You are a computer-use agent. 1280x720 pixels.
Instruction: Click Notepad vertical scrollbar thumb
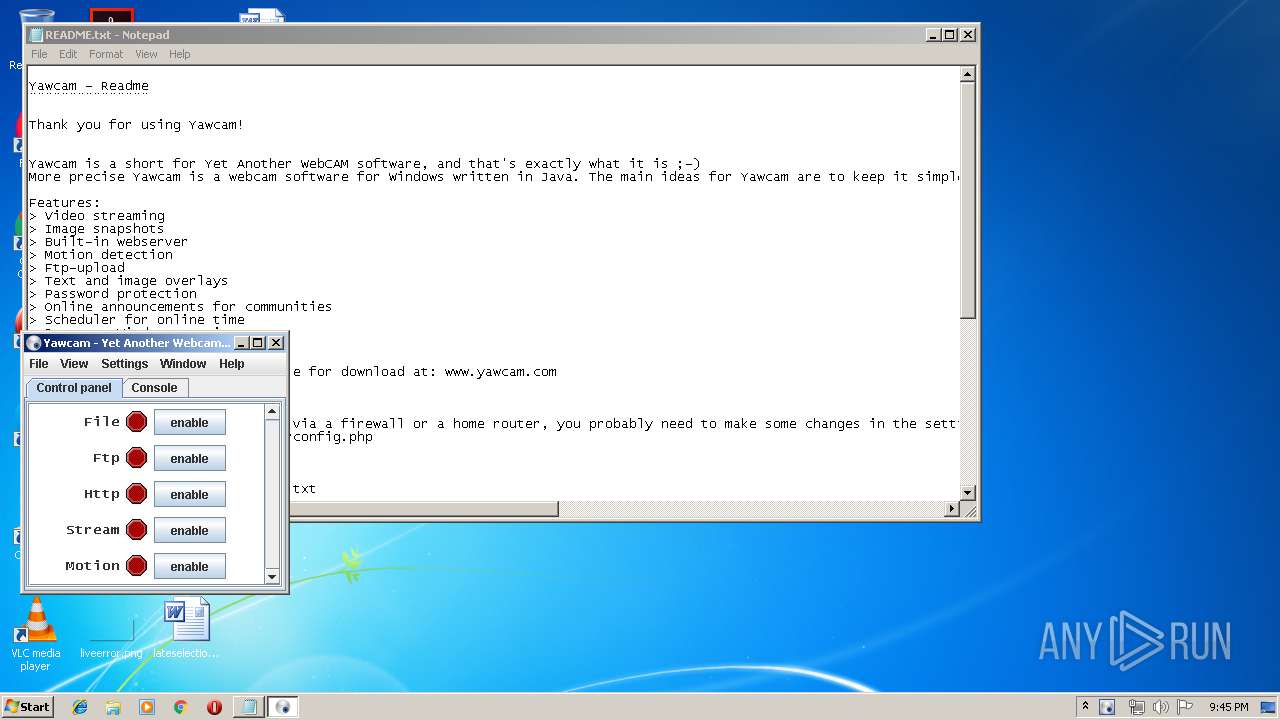[967, 200]
